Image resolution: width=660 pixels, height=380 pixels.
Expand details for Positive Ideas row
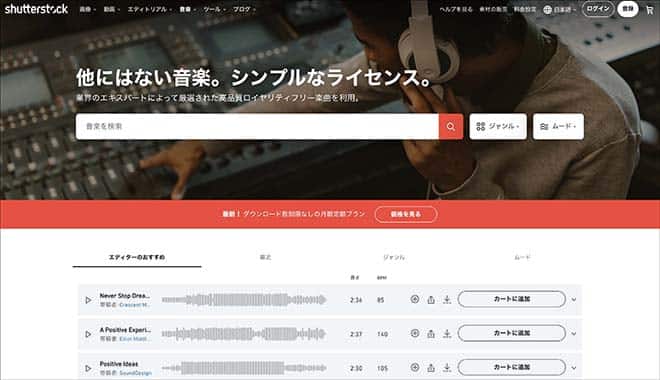574,368
